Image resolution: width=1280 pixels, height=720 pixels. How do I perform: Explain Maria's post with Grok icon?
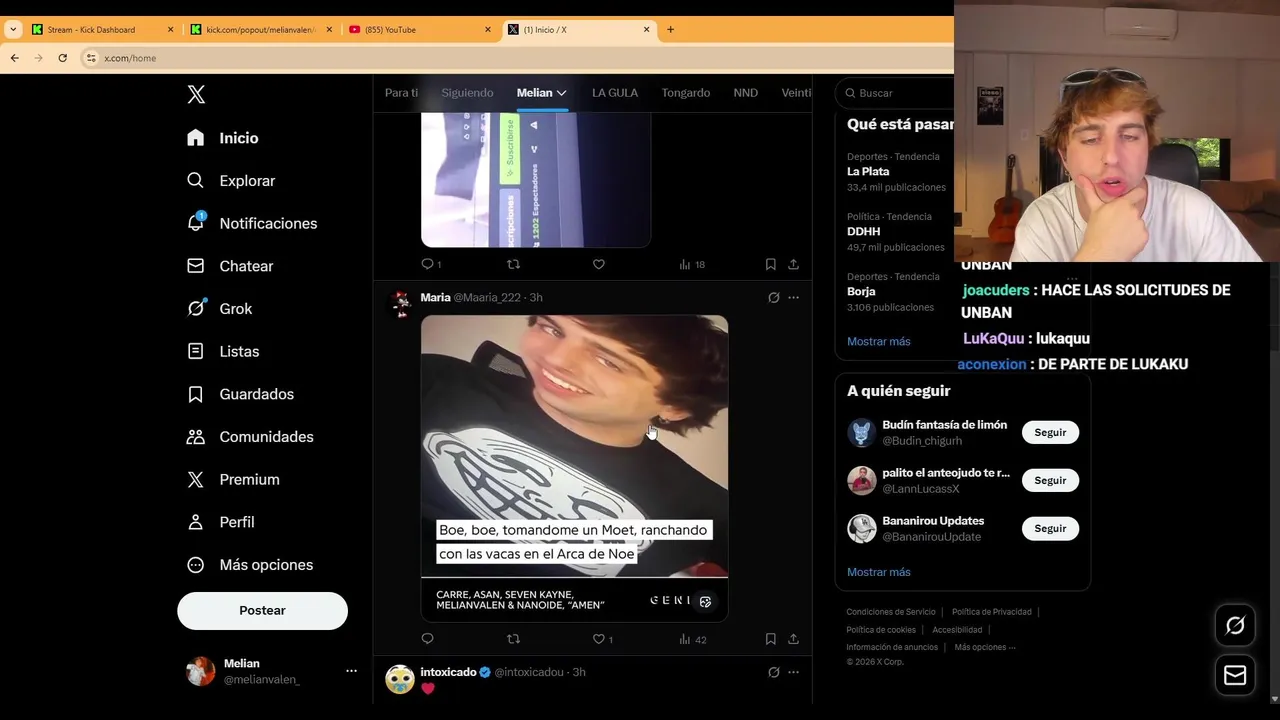coord(773,298)
